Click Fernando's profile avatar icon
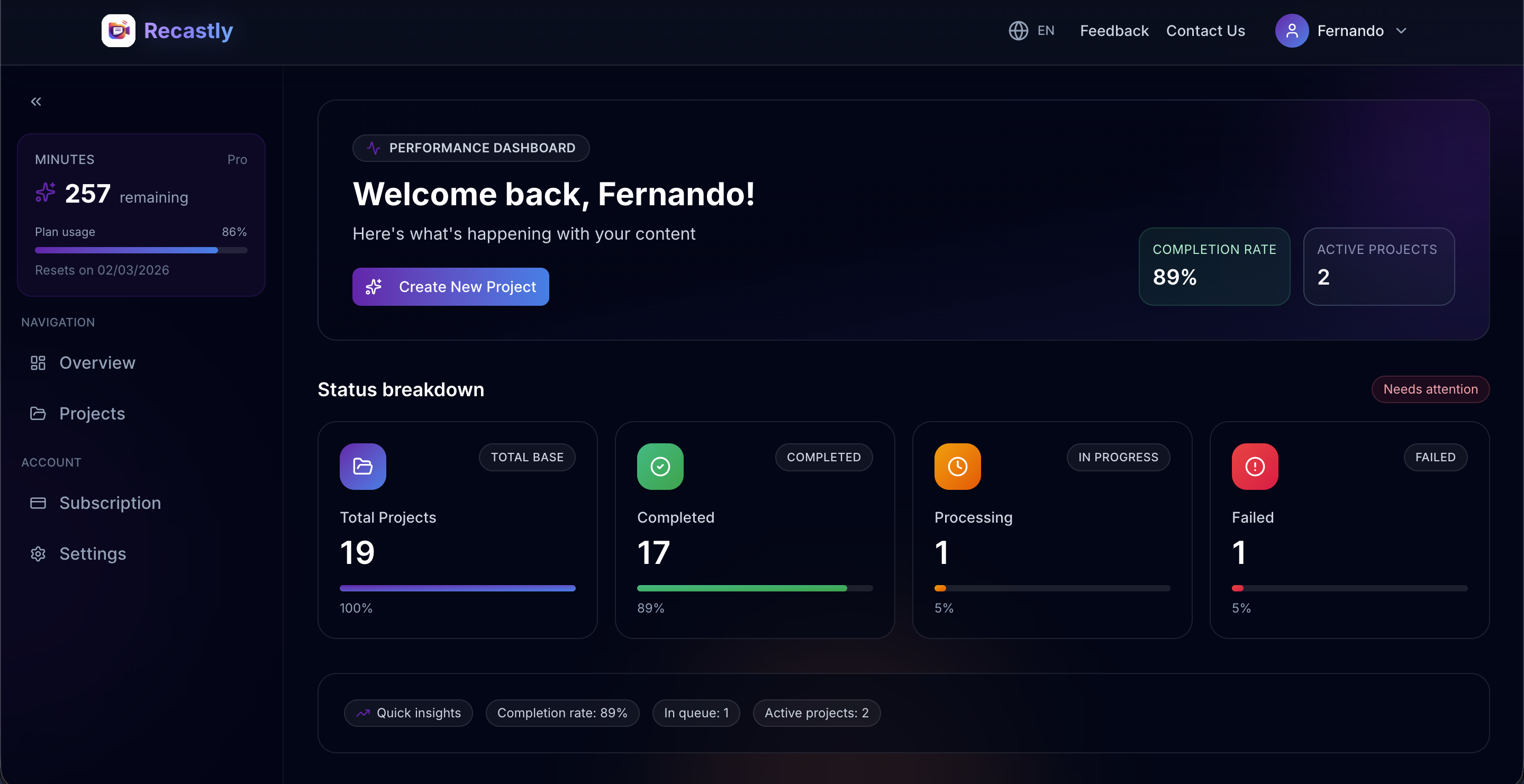 (x=1292, y=31)
